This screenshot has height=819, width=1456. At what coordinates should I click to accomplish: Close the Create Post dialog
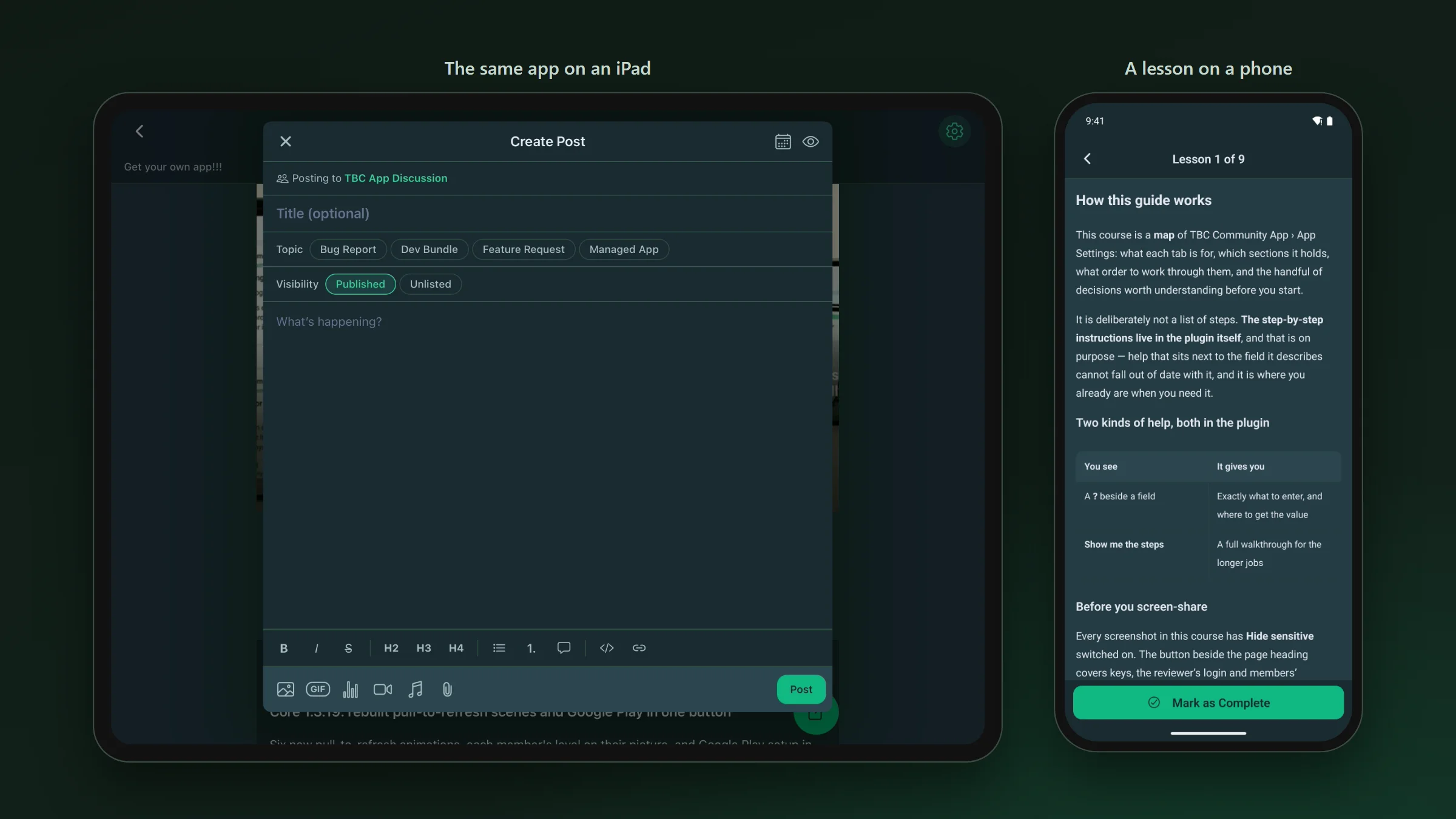(285, 141)
